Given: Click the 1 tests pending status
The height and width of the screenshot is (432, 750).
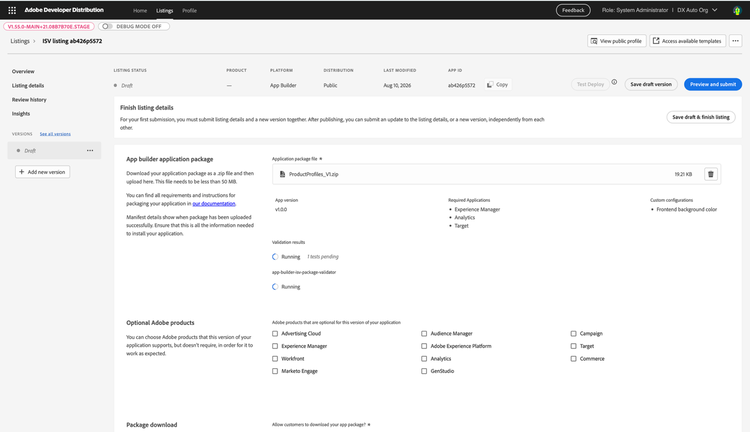Looking at the screenshot, I should tap(322, 257).
